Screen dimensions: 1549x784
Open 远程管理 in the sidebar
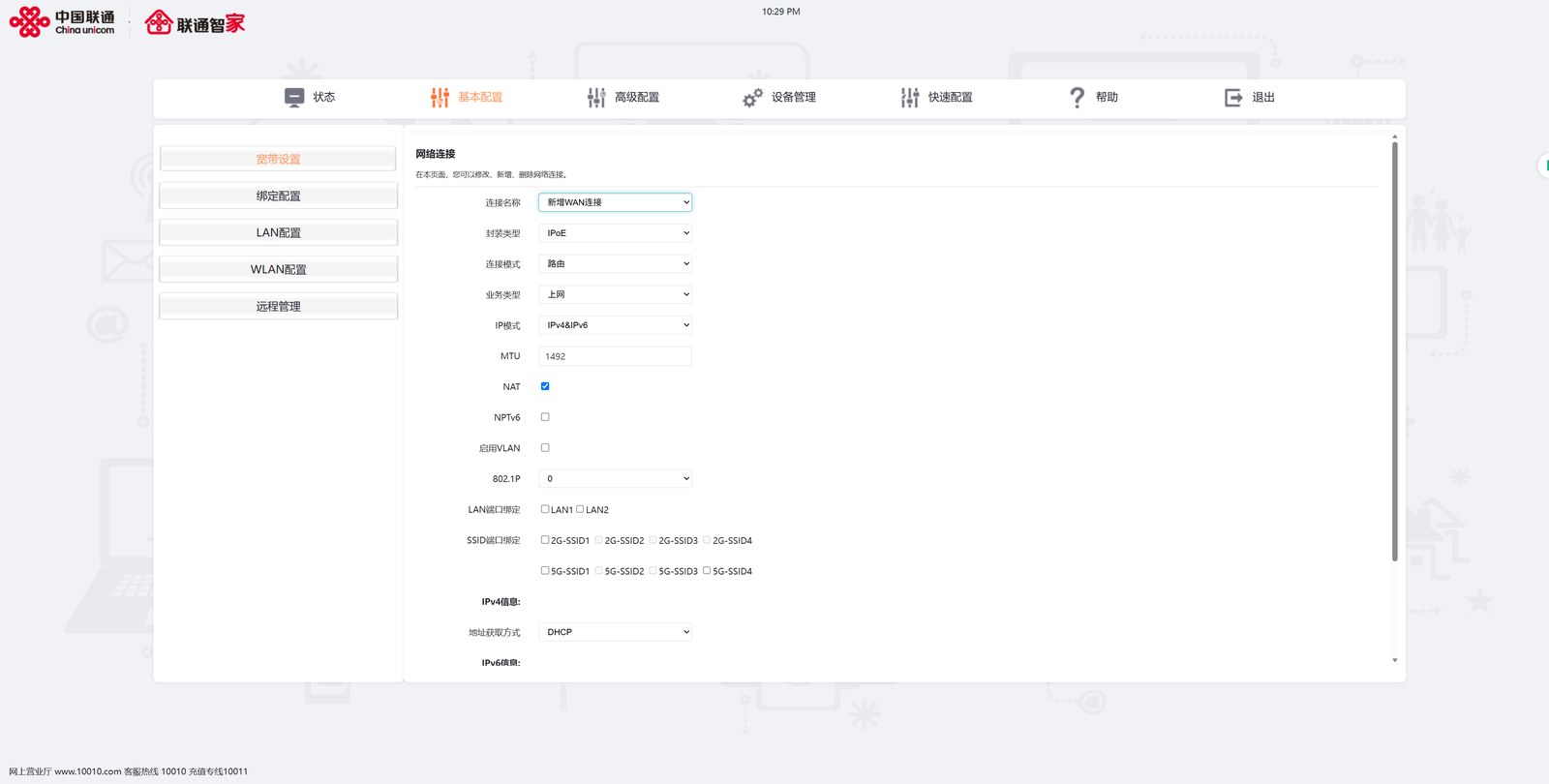279,306
